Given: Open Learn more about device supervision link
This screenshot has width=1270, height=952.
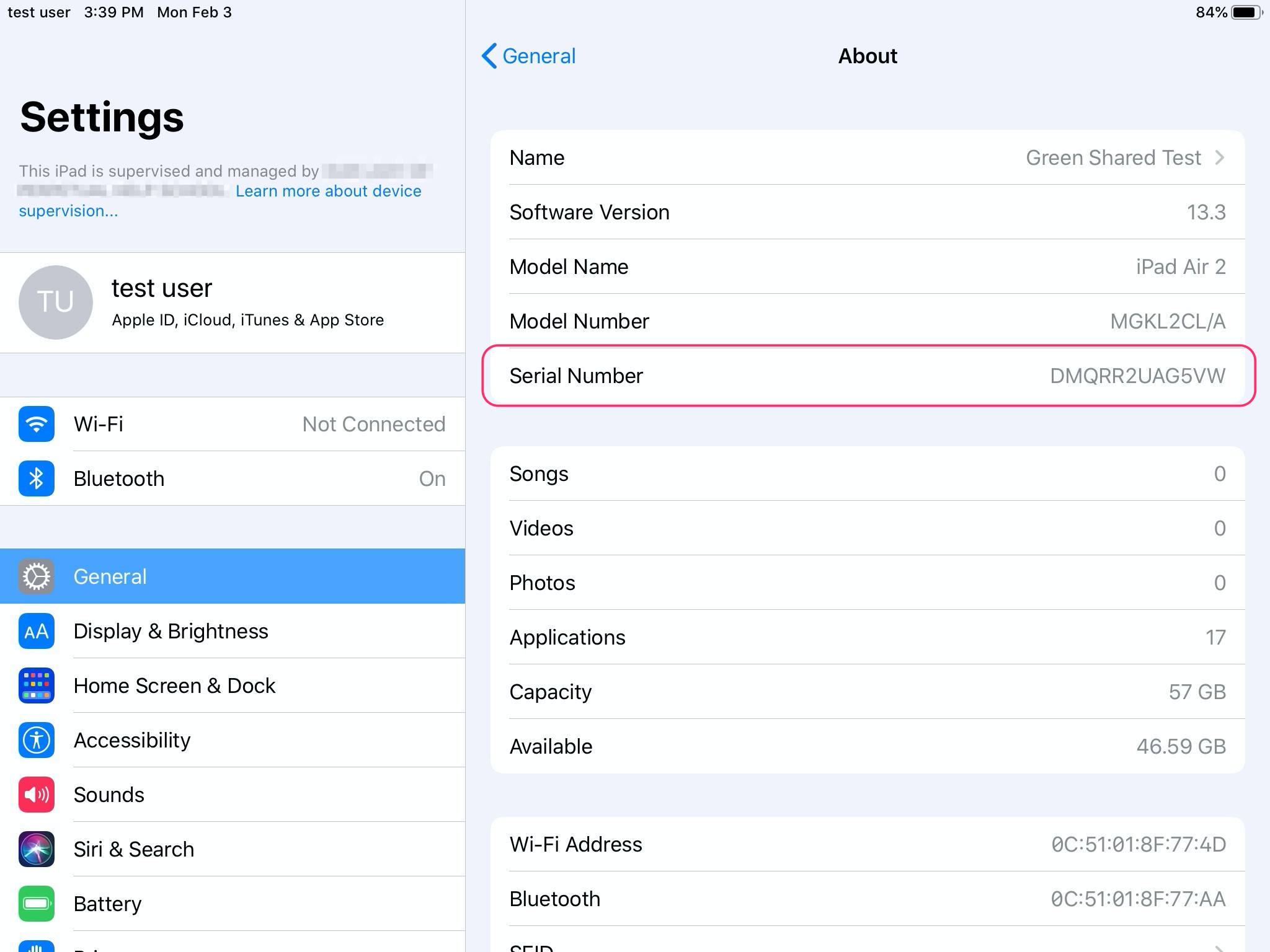Looking at the screenshot, I should pos(328,191).
